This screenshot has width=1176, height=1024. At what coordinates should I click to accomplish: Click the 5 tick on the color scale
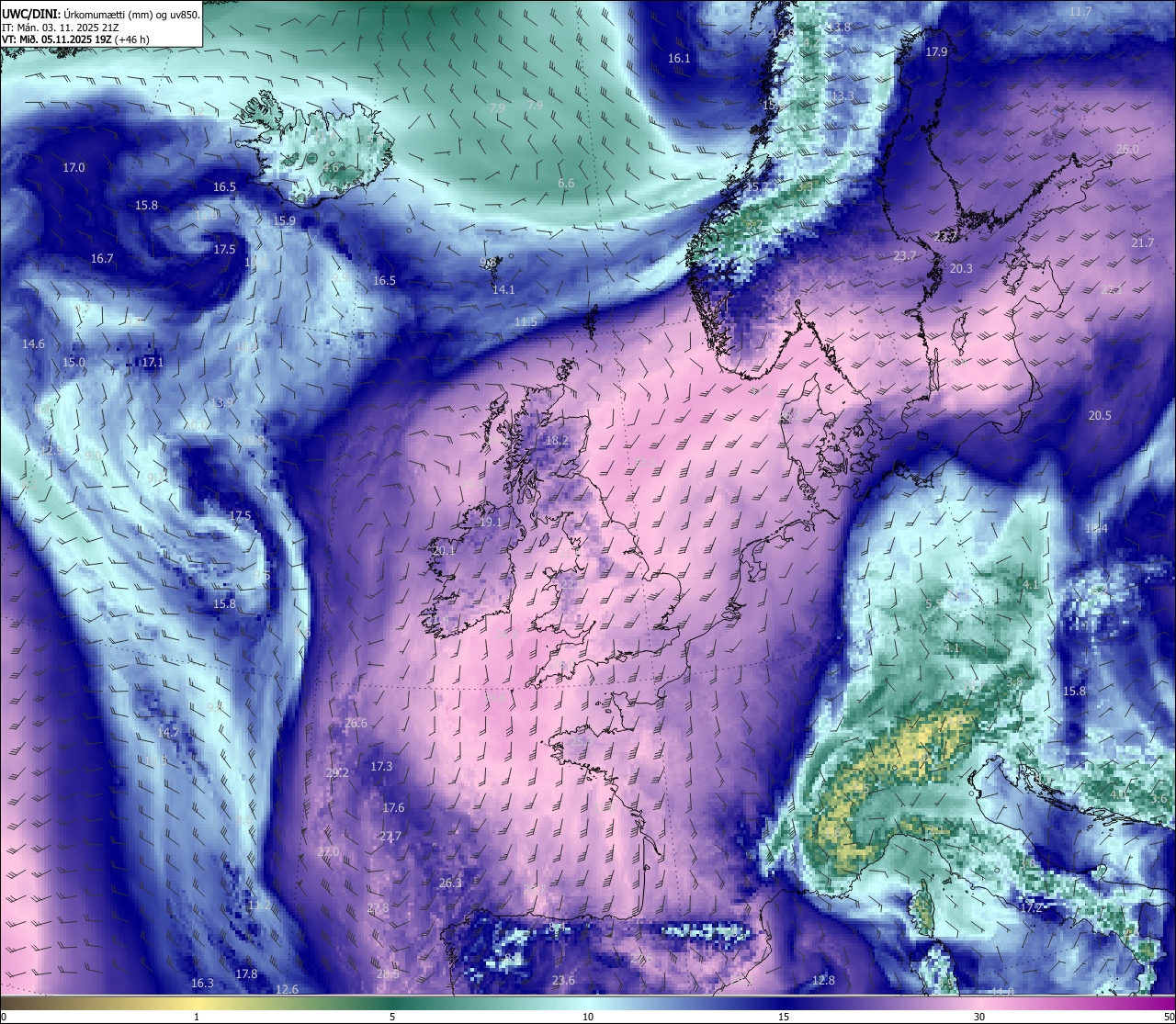click(392, 1017)
